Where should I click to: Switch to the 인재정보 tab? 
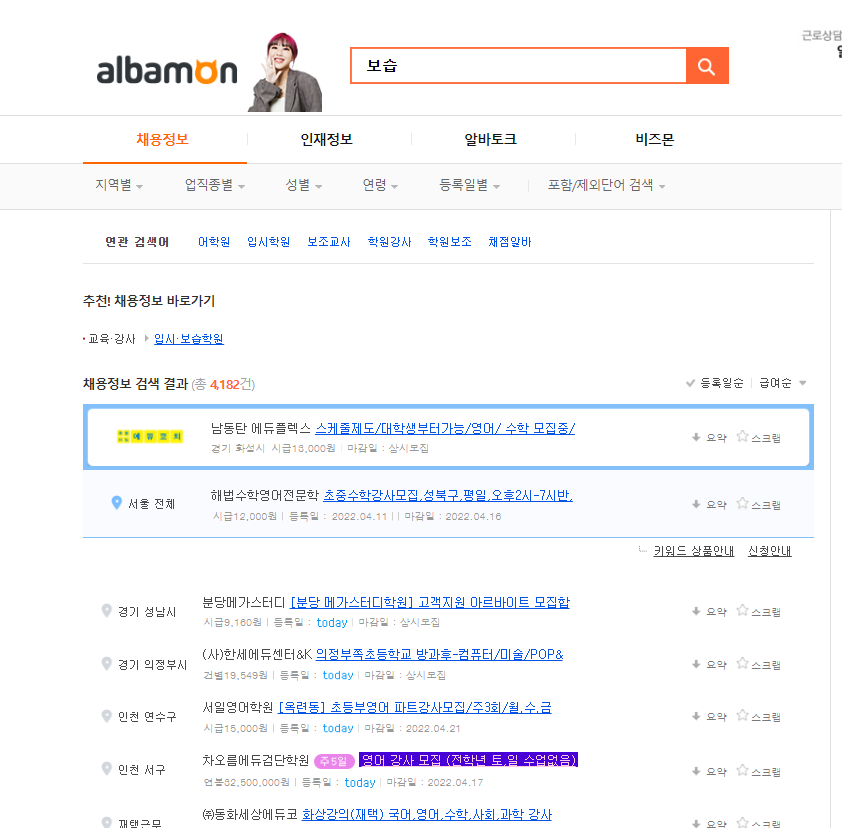click(326, 140)
